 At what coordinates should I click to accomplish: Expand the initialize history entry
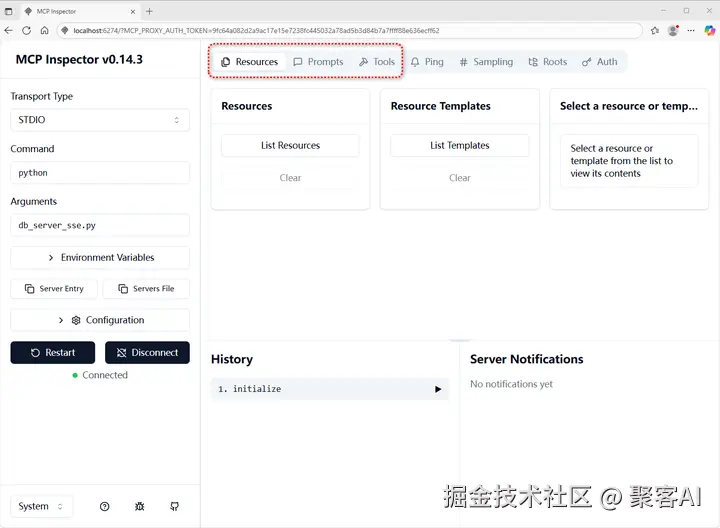(329, 389)
